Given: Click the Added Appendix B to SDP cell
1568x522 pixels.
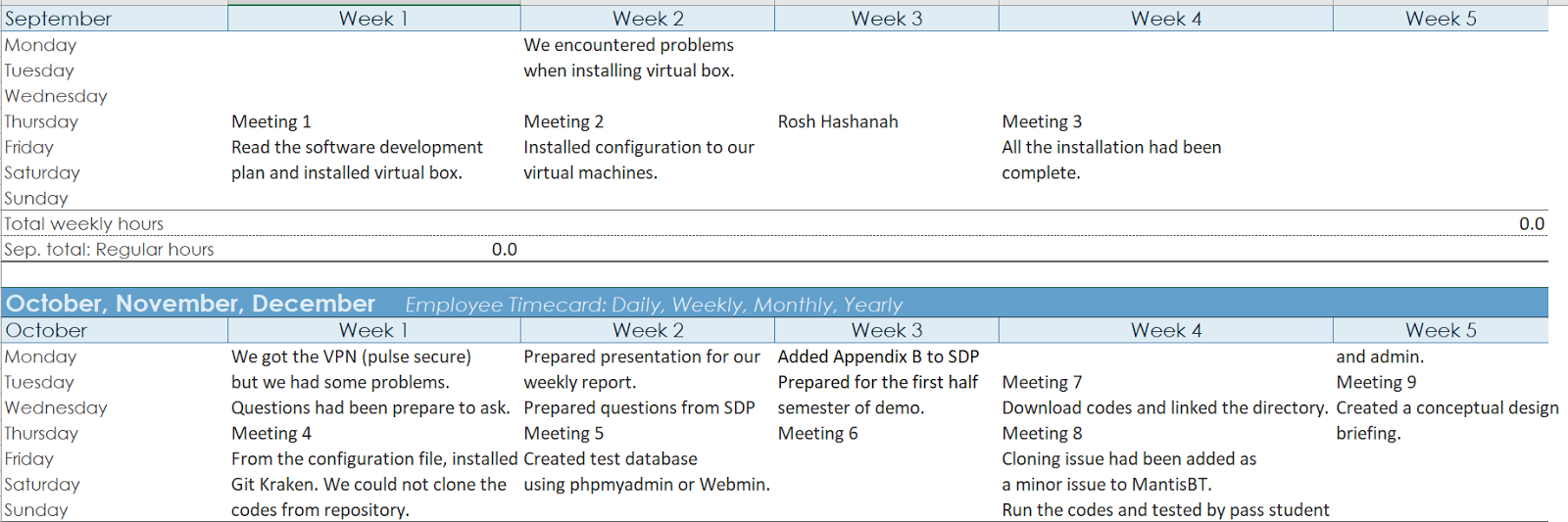Looking at the screenshot, I should [x=878, y=356].
